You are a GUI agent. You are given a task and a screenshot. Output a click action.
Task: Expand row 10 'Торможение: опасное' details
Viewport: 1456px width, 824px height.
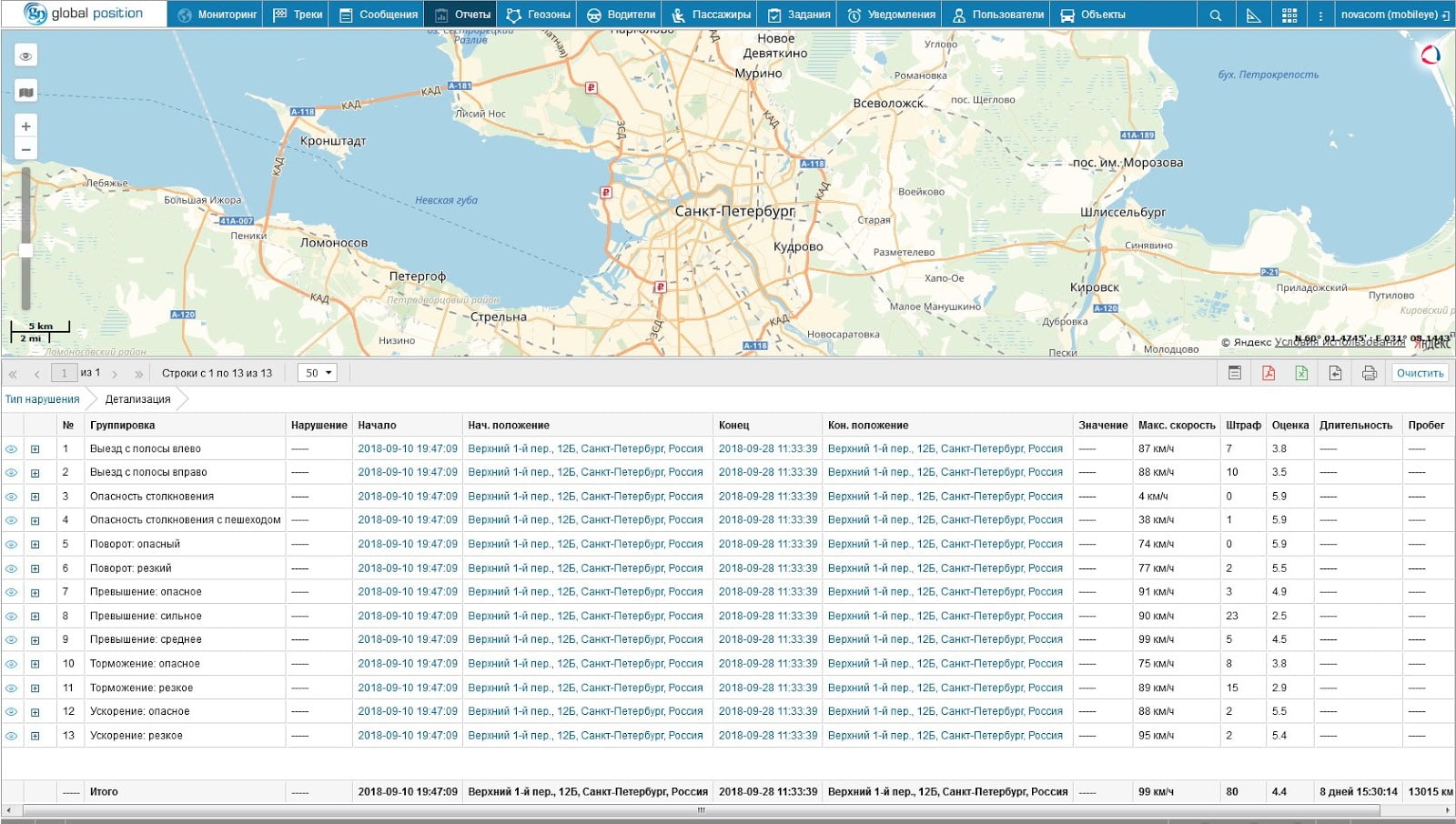coord(35,664)
